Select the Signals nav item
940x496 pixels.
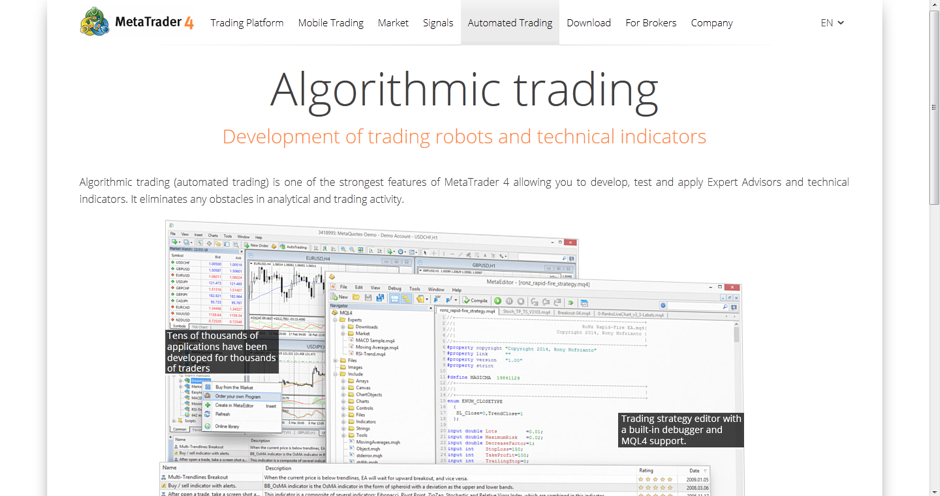[x=438, y=23]
